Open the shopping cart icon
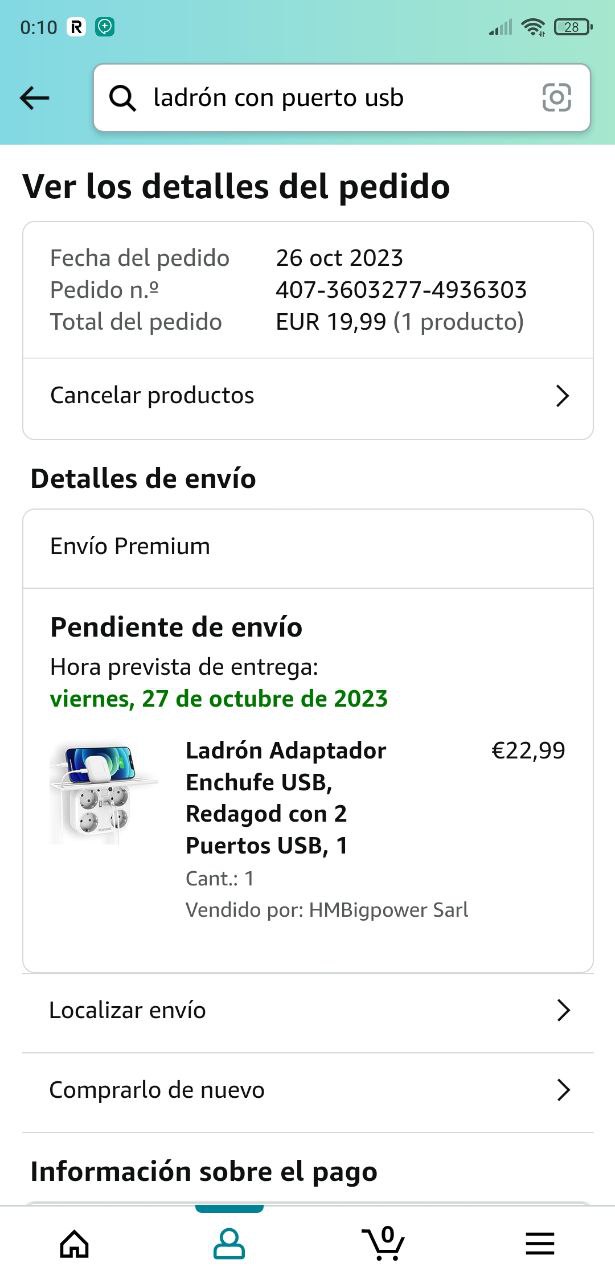 [x=383, y=1242]
